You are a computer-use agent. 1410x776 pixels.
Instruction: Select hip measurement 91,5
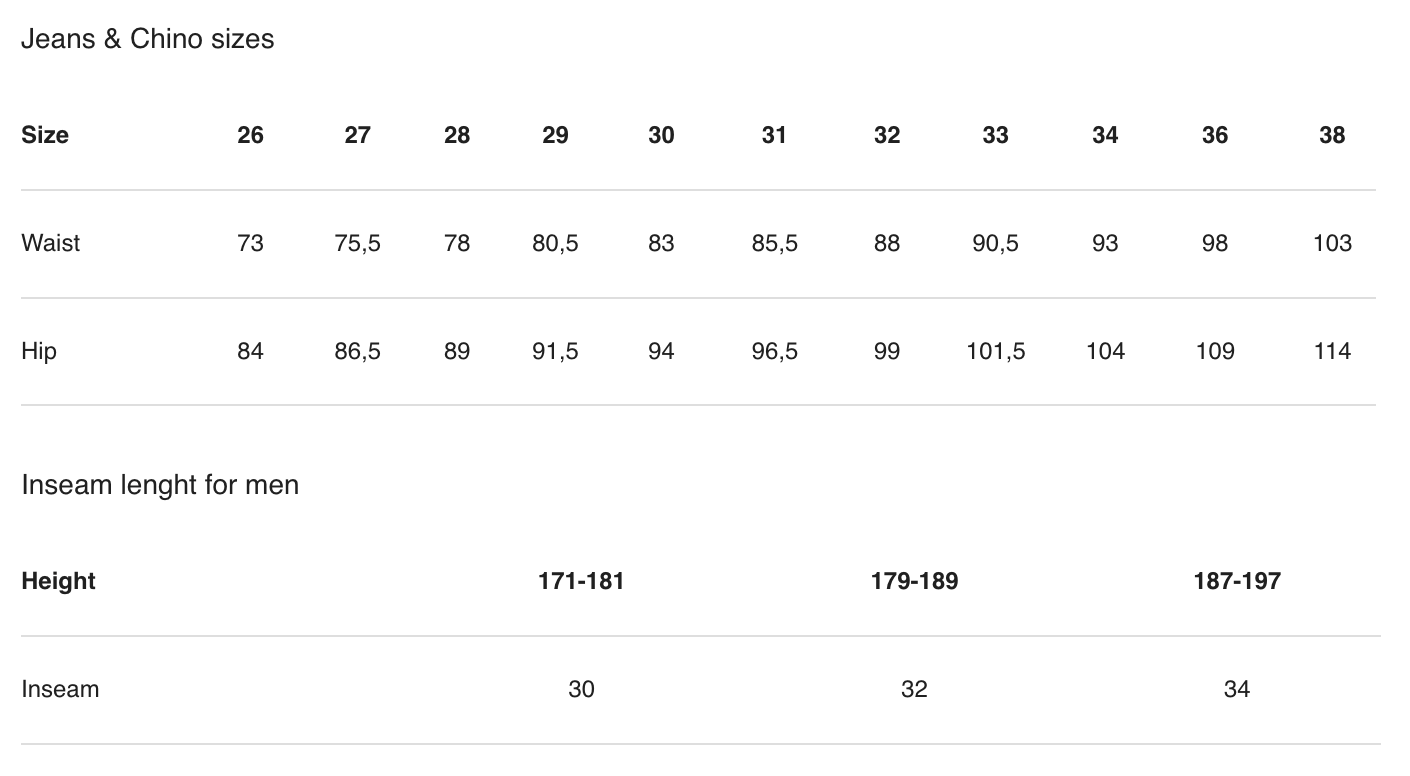(555, 351)
